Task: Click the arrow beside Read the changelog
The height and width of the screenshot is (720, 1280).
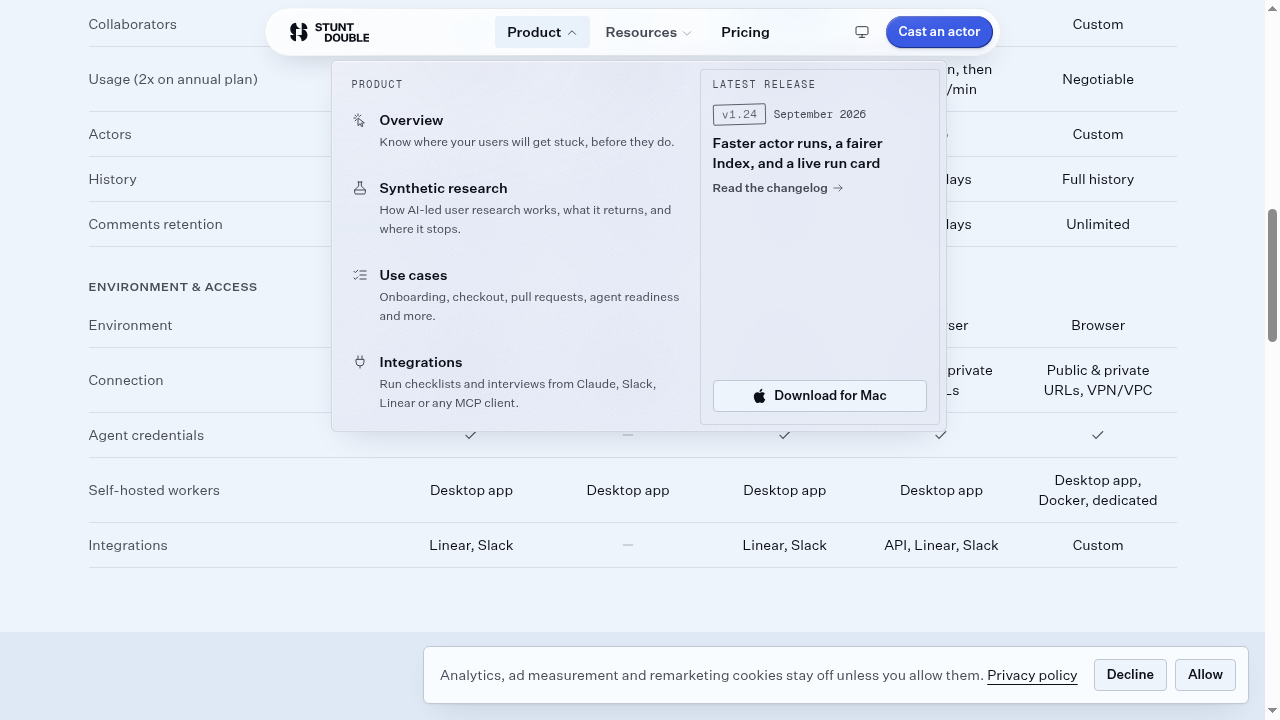Action: pos(838,188)
